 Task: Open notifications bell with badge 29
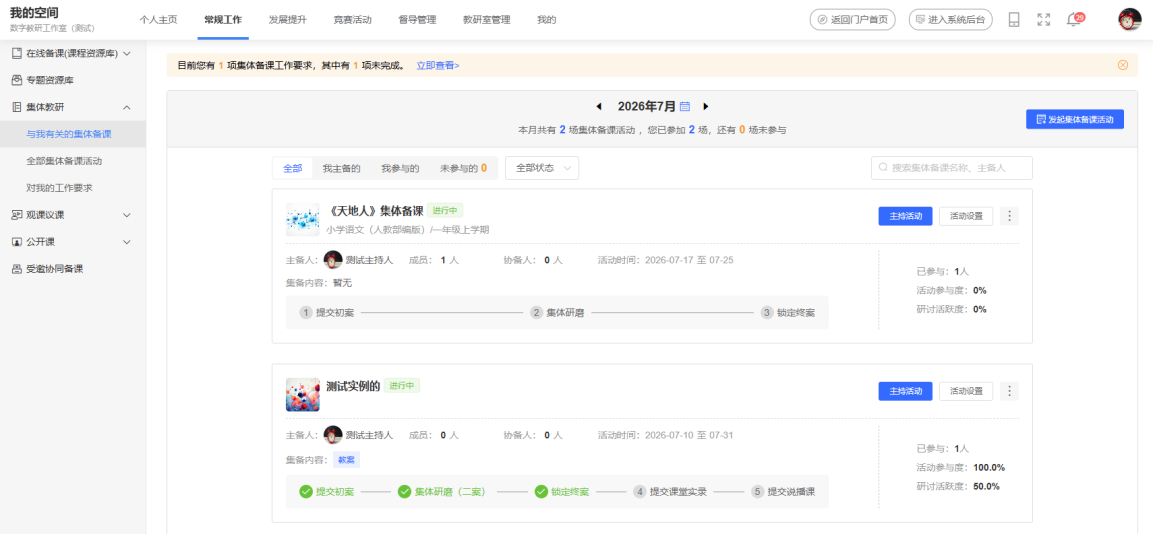pyautogui.click(x=1074, y=20)
